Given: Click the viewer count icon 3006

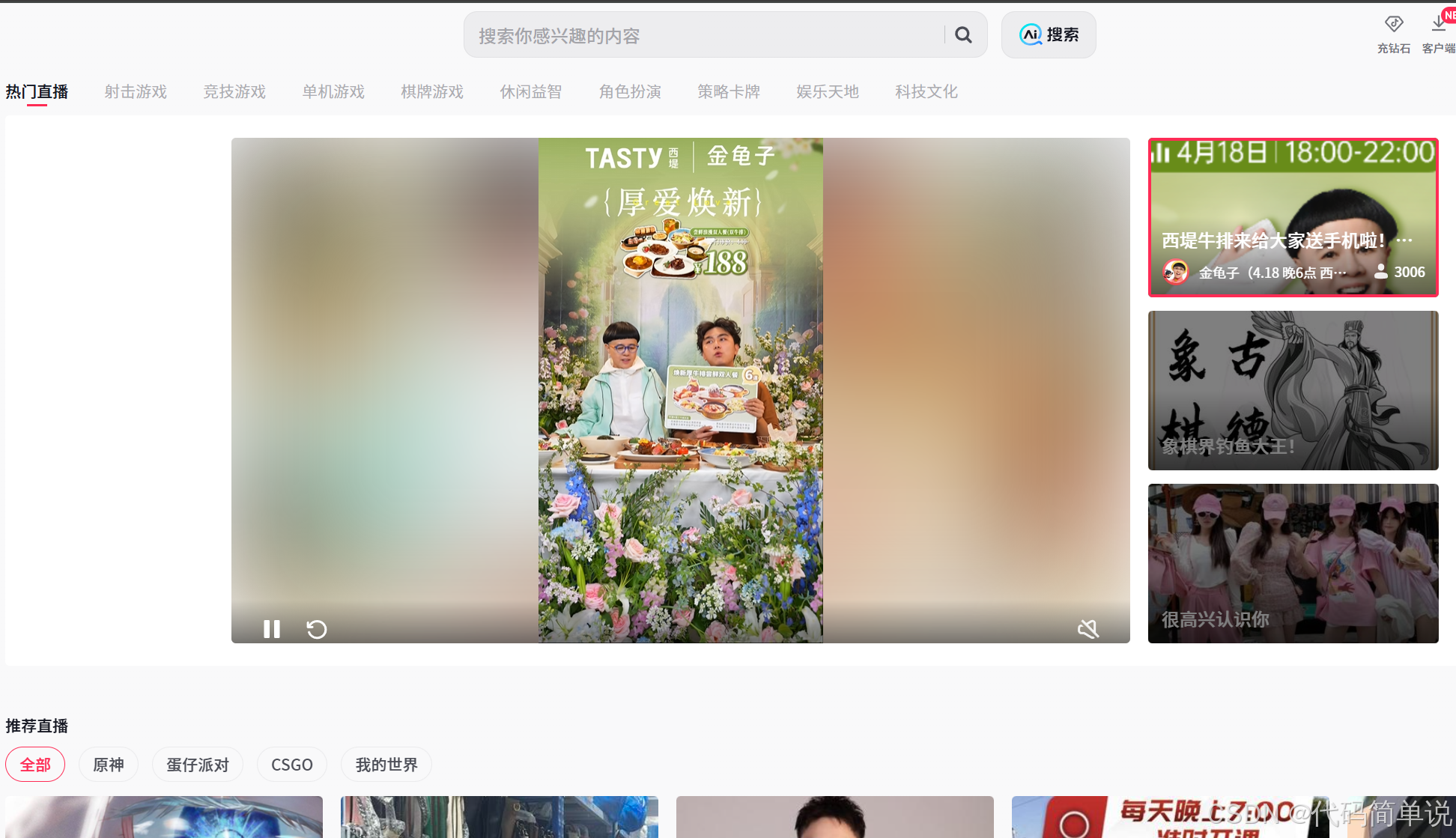Looking at the screenshot, I should pyautogui.click(x=1380, y=272).
